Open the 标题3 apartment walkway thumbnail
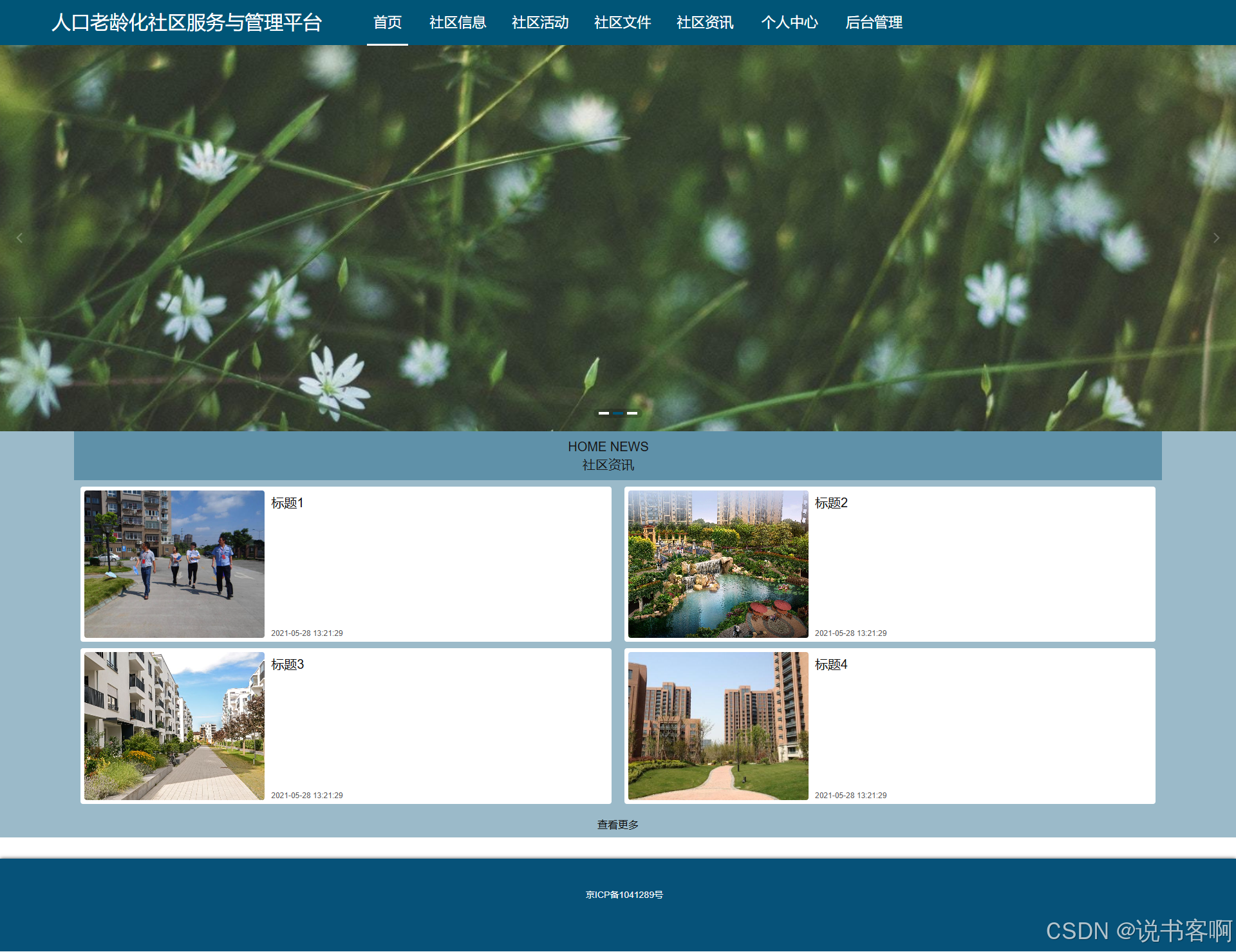1236x952 pixels. click(174, 725)
